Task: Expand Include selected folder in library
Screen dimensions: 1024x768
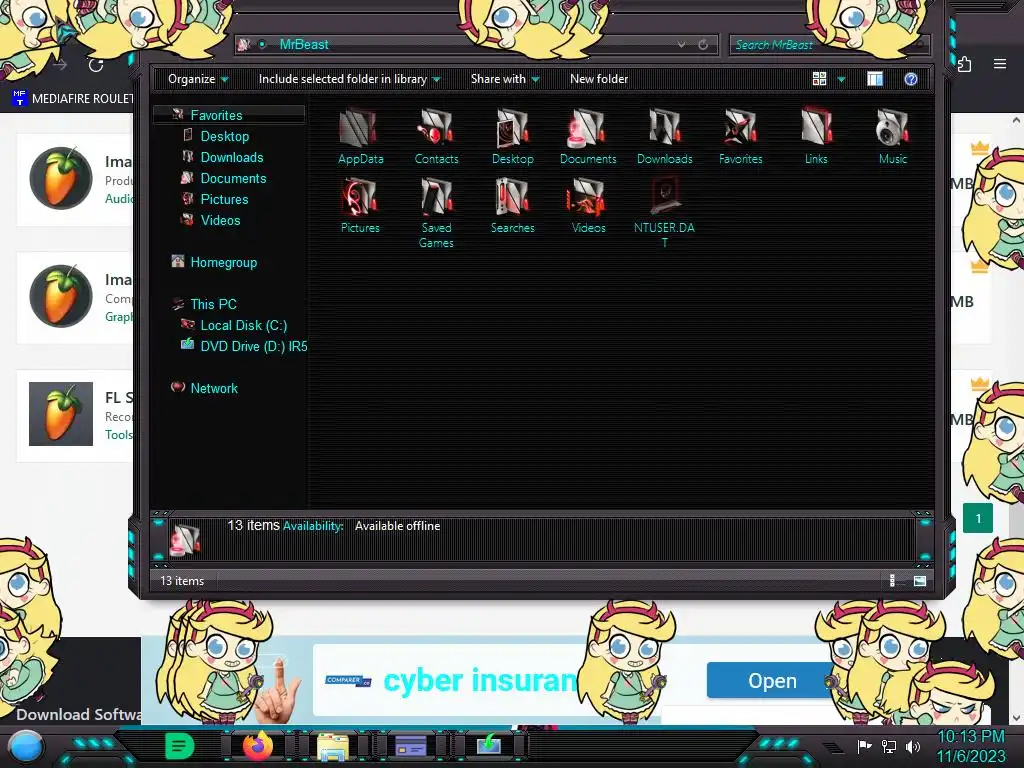Action: click(x=349, y=79)
